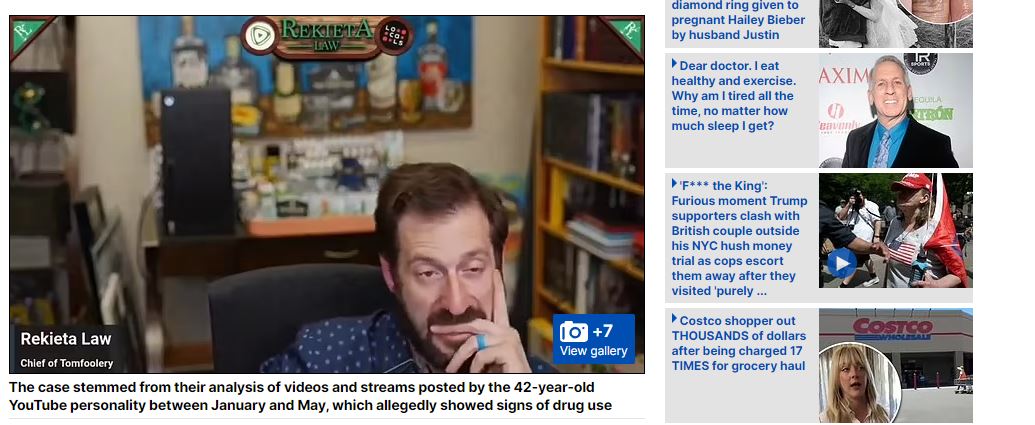Open 'F*** the King' Trump supporters article
This screenshot has height=425, width=1035.
pos(739,238)
